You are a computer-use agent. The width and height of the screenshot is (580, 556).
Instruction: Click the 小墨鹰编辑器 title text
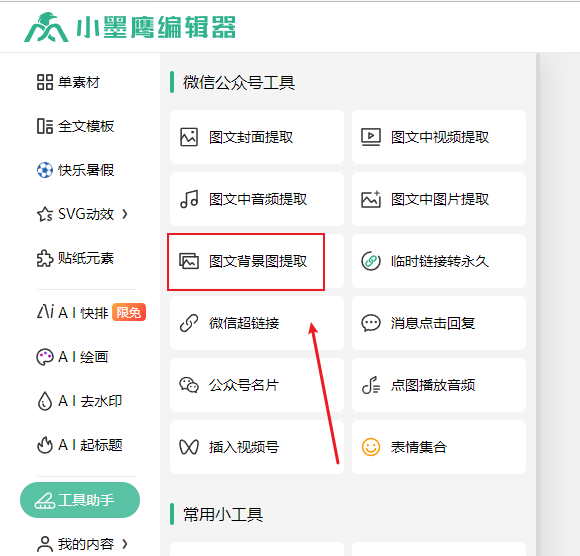[x=156, y=28]
